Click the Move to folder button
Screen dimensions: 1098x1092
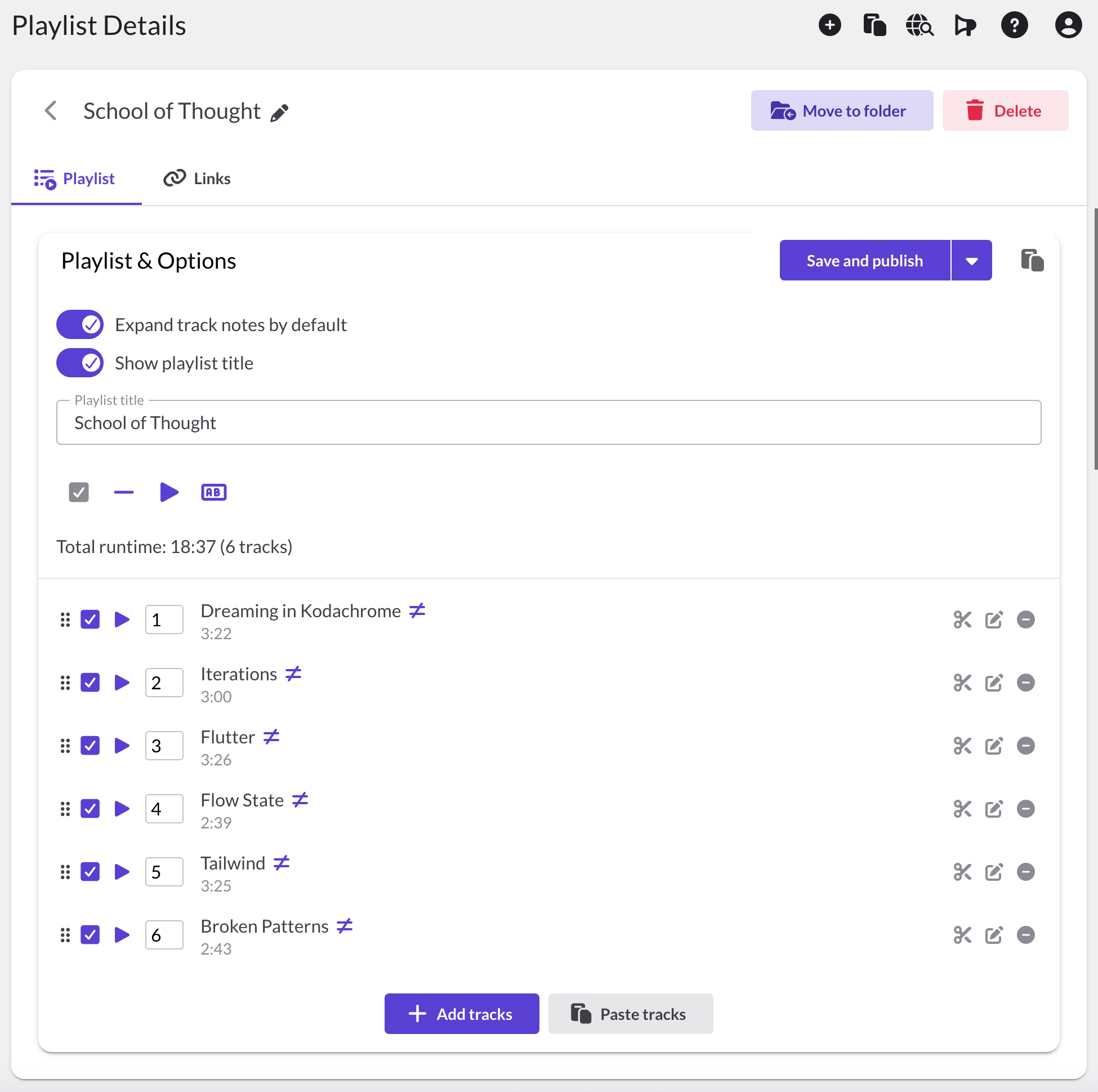coord(841,110)
